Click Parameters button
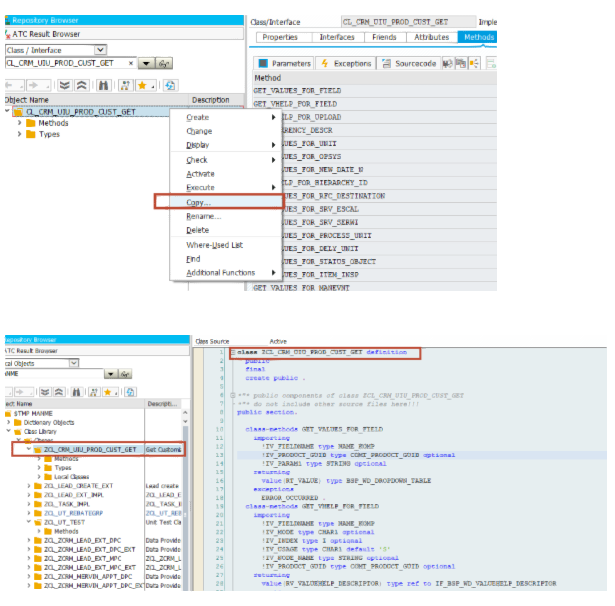 click(284, 63)
